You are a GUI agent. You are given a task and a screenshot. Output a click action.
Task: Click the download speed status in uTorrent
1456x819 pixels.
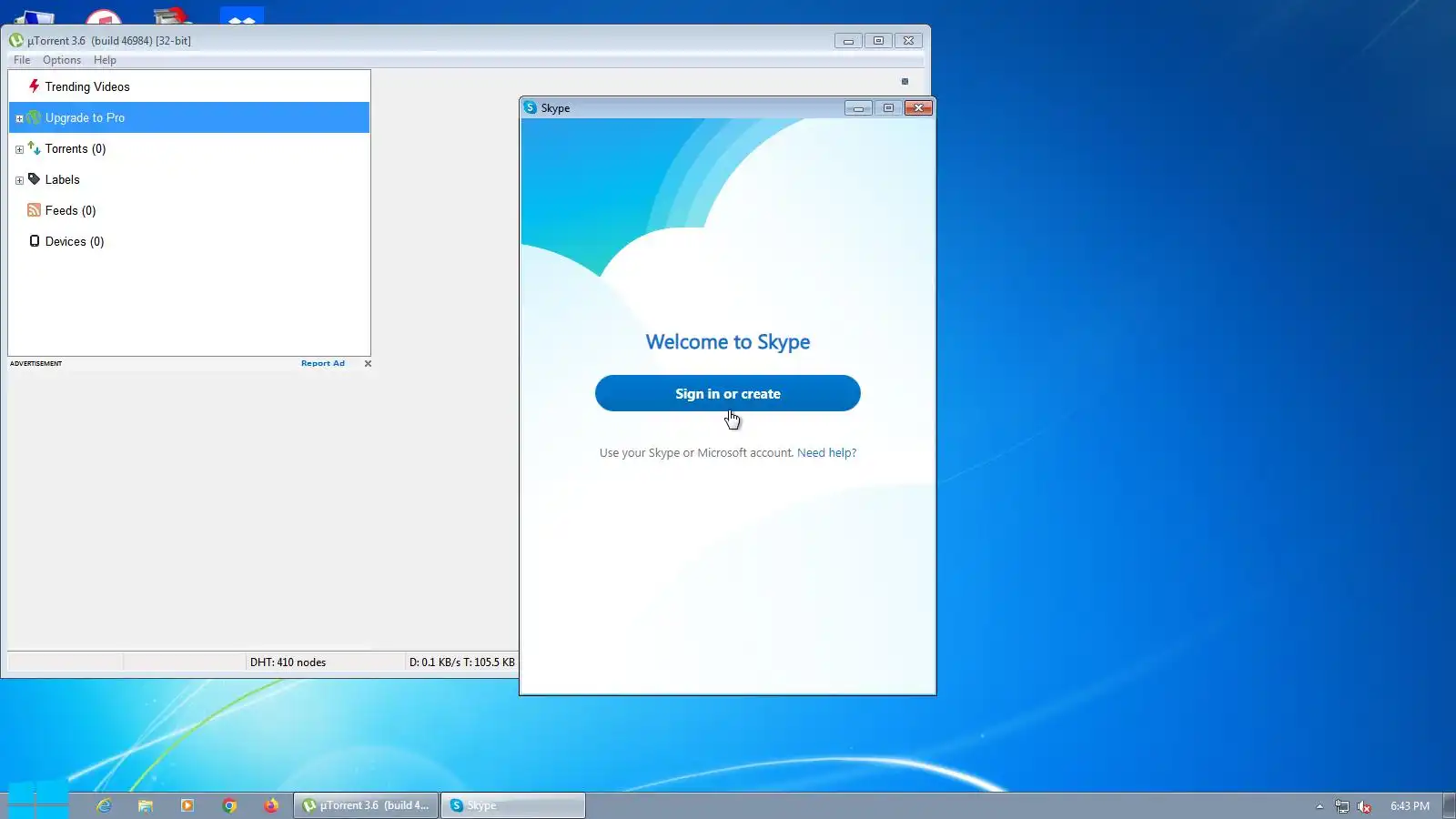(461, 662)
